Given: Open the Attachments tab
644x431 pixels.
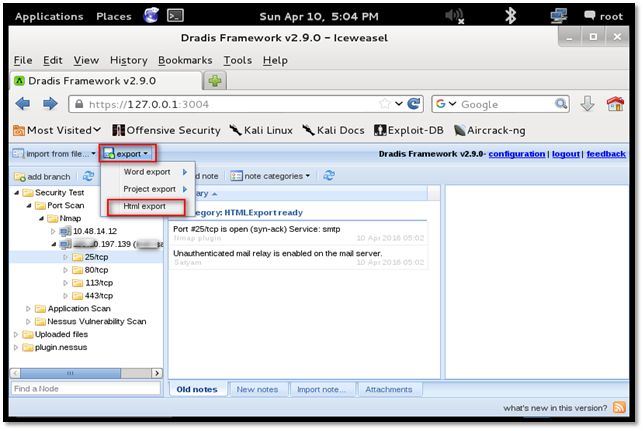Looking at the screenshot, I should click(x=388, y=389).
